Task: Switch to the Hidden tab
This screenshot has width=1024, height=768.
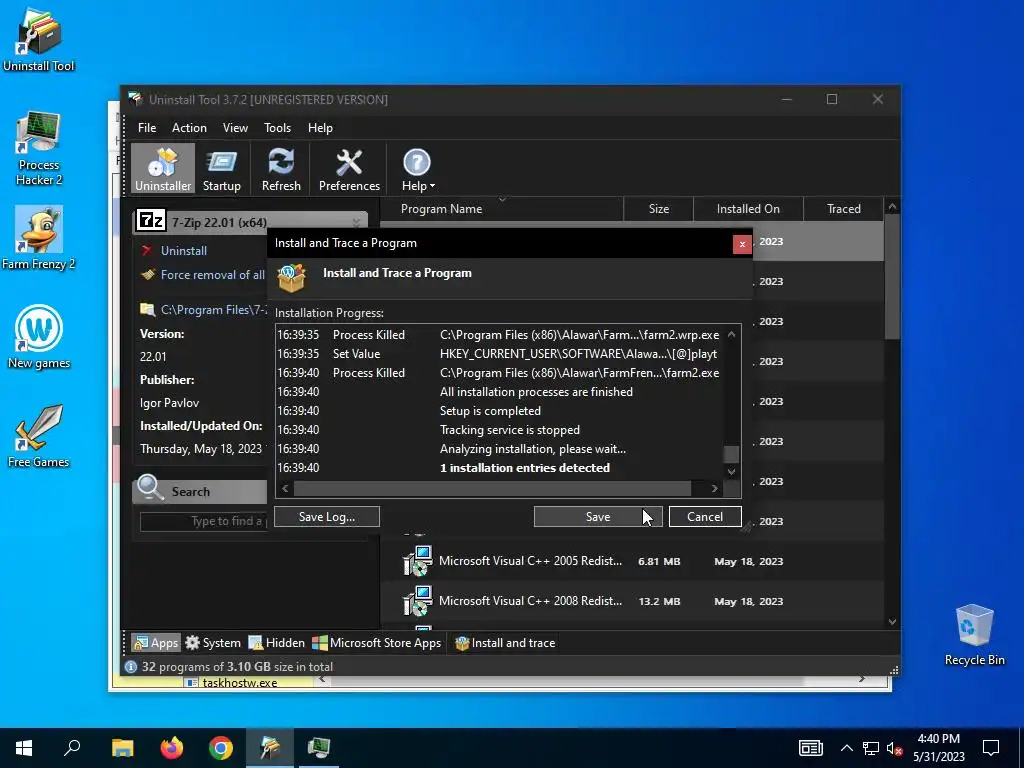Action: coord(276,643)
